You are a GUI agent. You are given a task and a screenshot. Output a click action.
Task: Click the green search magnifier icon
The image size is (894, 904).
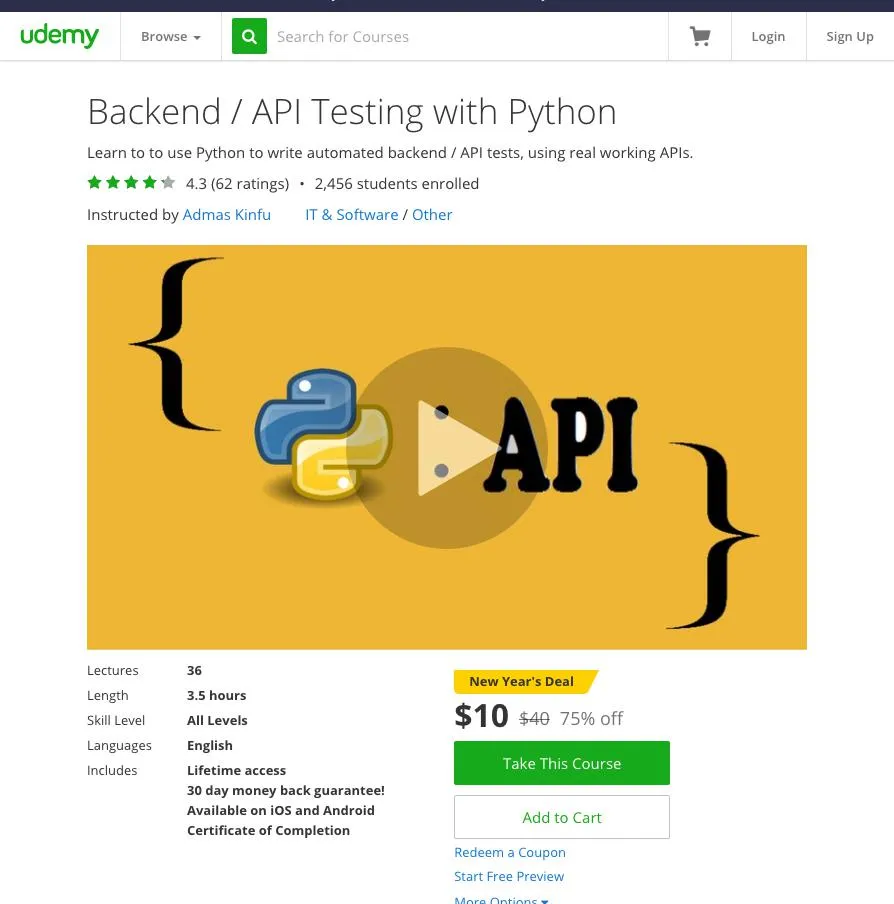[249, 37]
